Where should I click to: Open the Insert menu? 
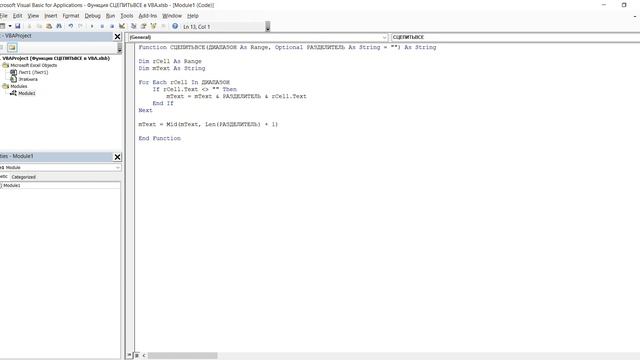point(51,16)
